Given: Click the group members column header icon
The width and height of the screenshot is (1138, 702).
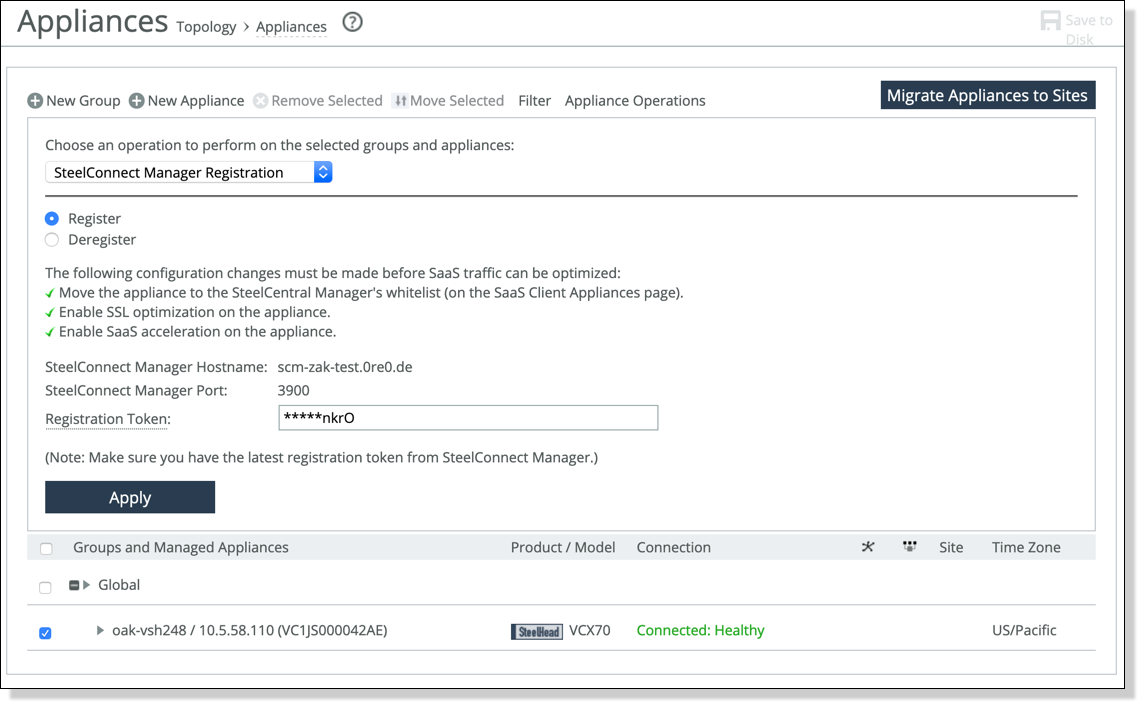Looking at the screenshot, I should click(909, 547).
